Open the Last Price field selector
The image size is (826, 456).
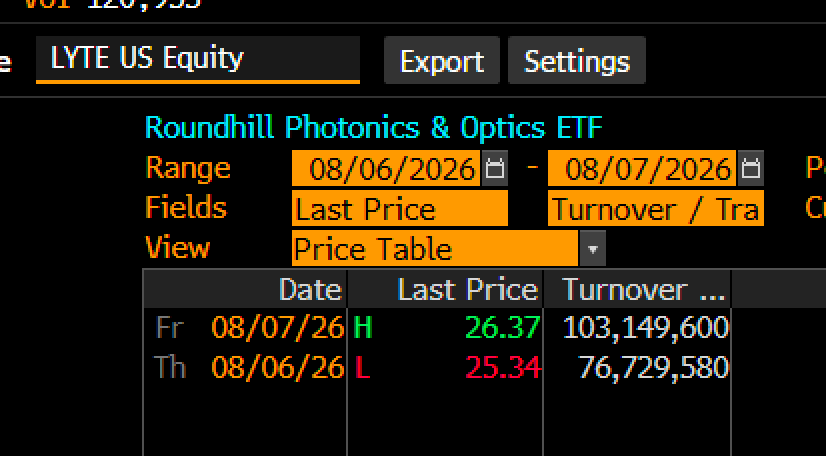(400, 209)
